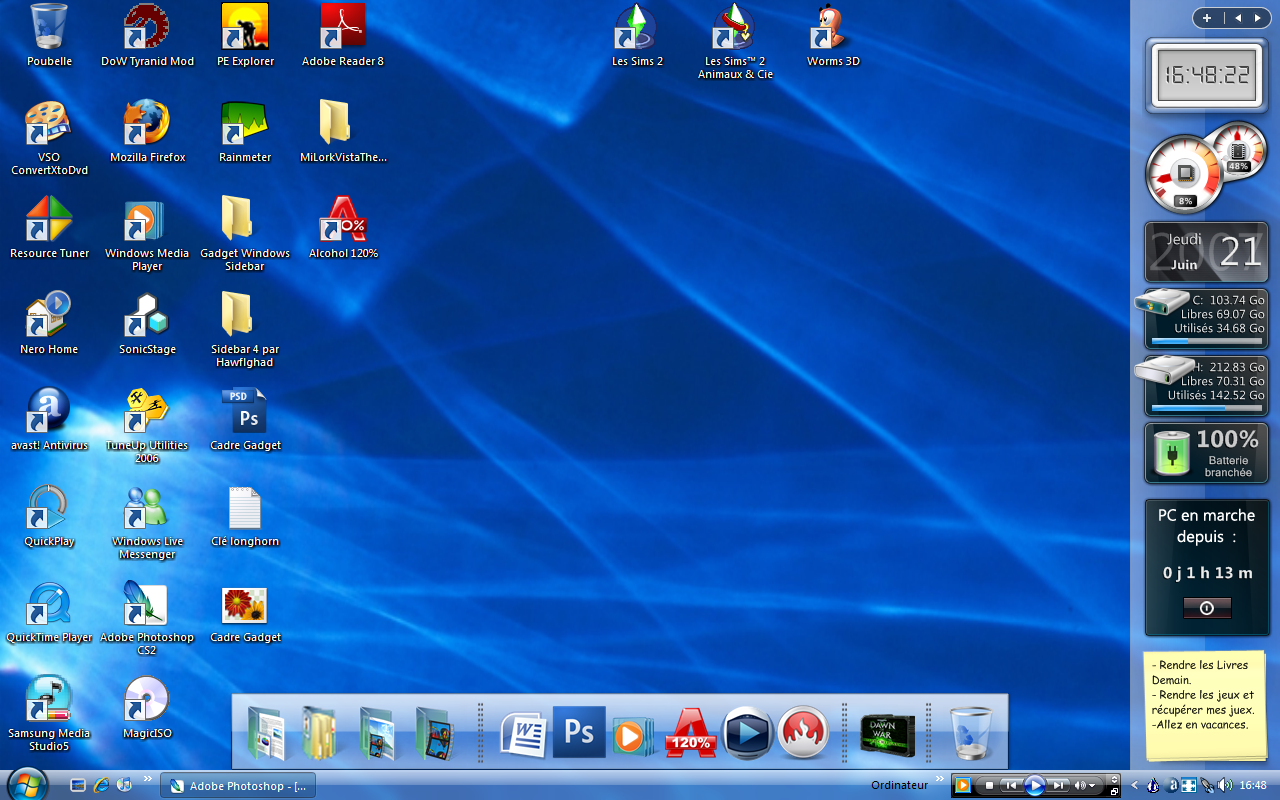1280x800 pixels.
Task: Open Gadget Windows Sidebar folder
Action: (x=245, y=233)
